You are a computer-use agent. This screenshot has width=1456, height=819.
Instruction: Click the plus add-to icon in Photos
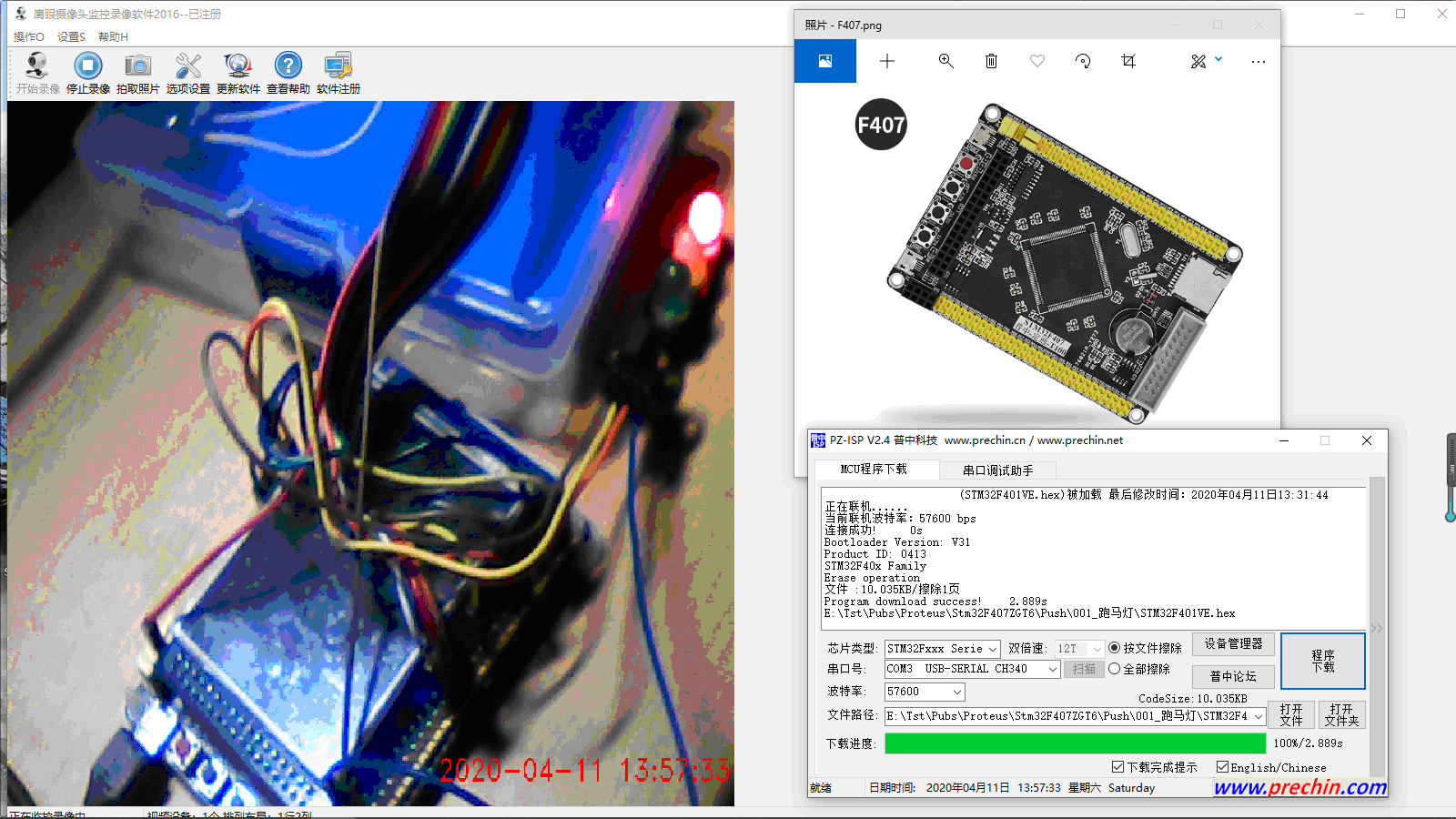(887, 61)
